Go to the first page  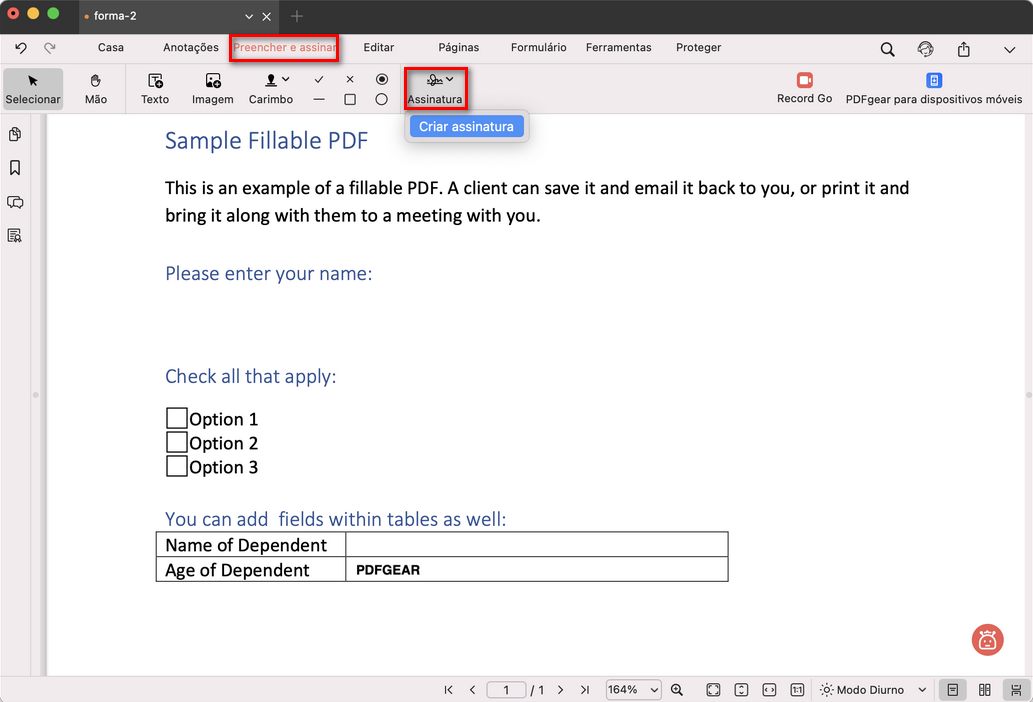449,689
